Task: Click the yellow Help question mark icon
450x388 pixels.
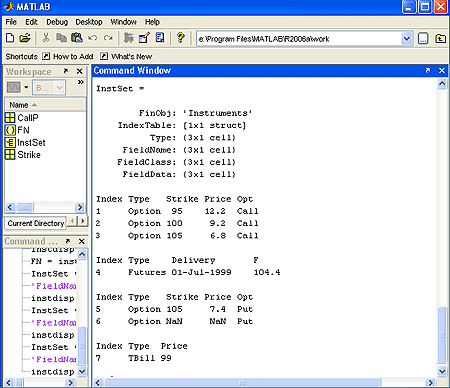Action: pos(180,38)
